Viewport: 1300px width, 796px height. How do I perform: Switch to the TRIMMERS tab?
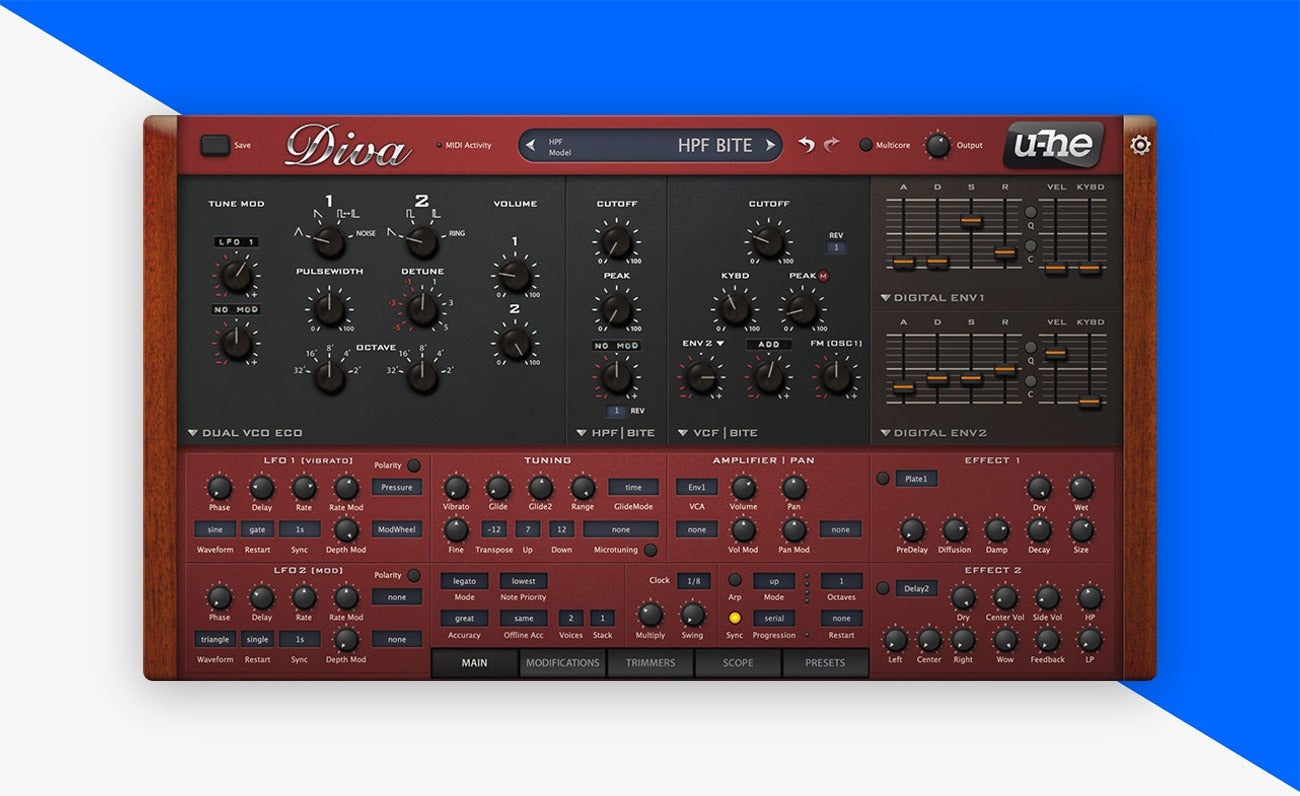(650, 663)
